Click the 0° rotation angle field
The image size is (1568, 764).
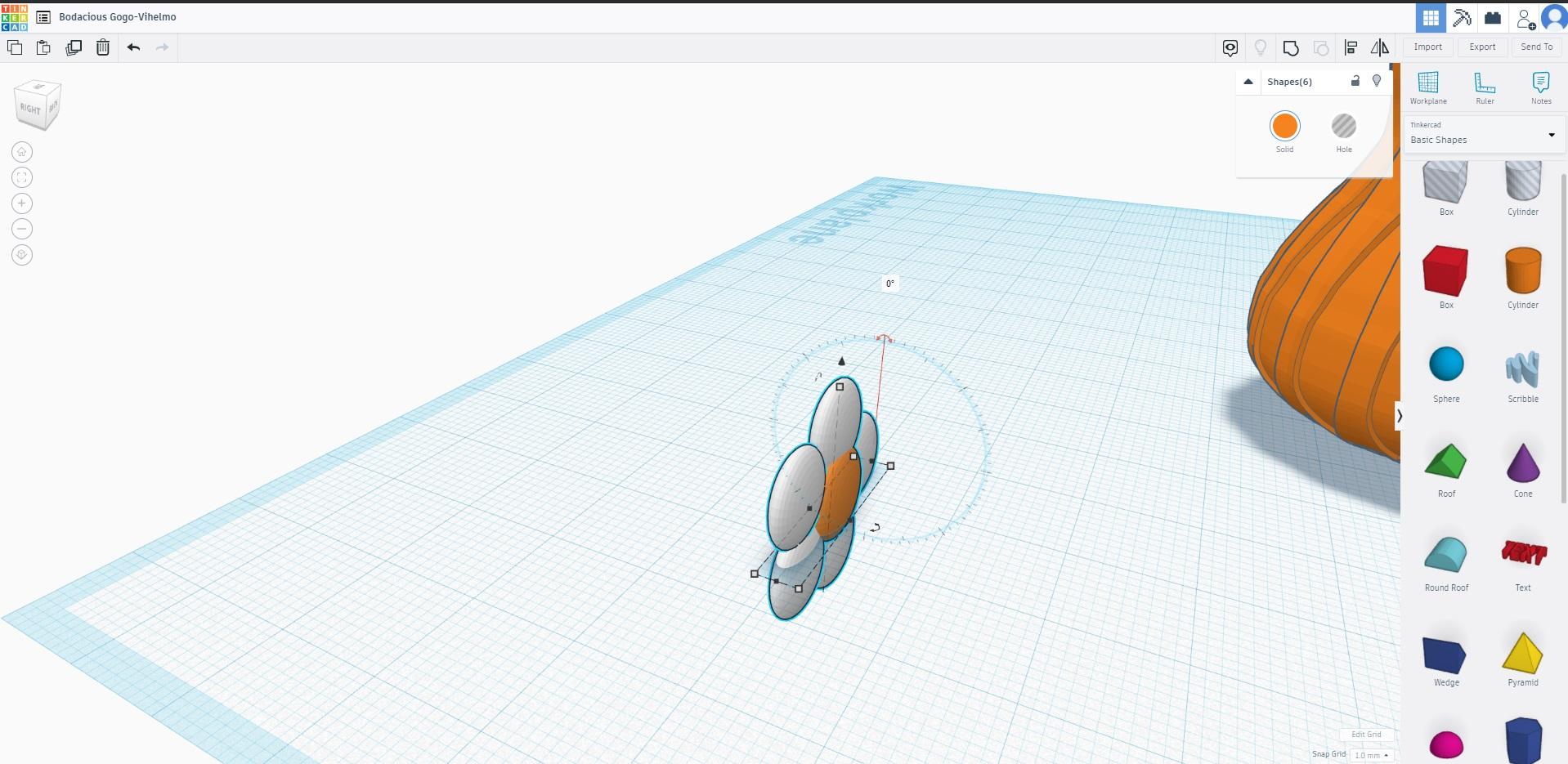(x=890, y=284)
